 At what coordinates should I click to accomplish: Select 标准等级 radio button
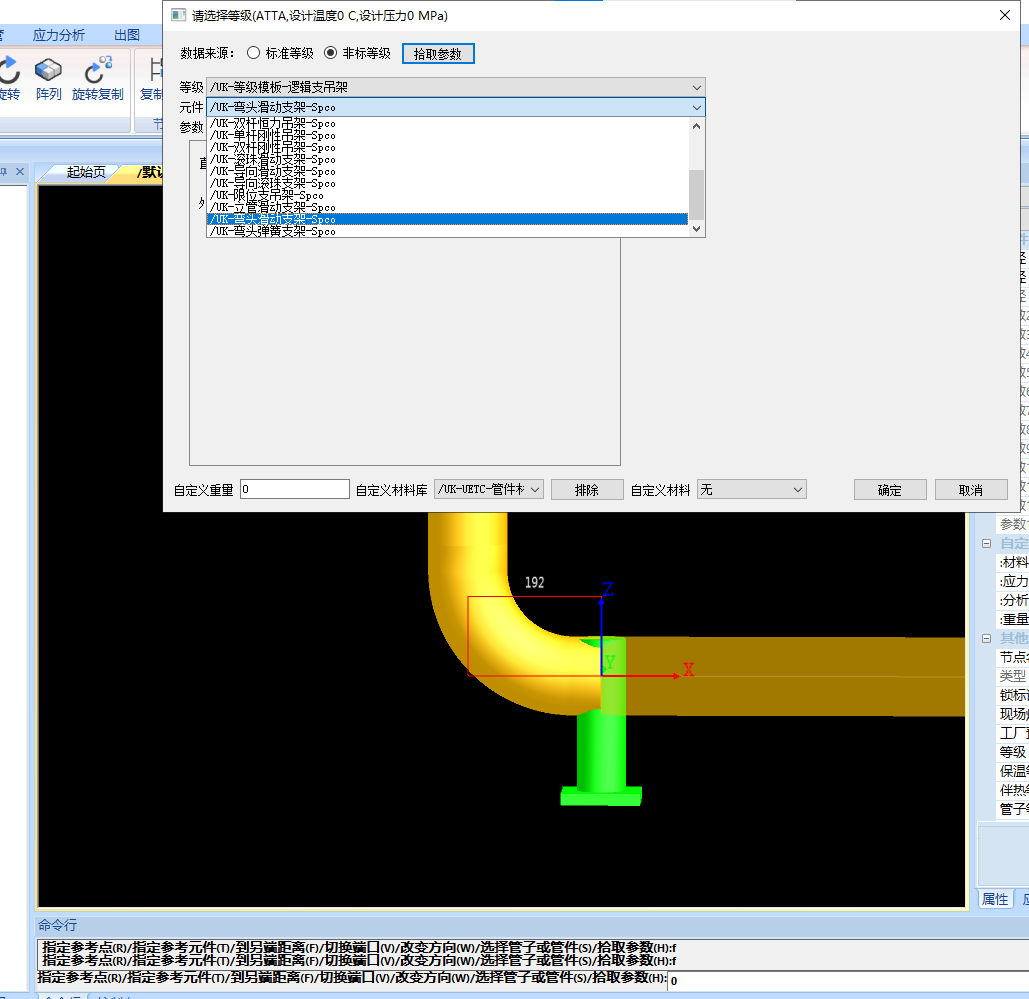click(x=253, y=53)
